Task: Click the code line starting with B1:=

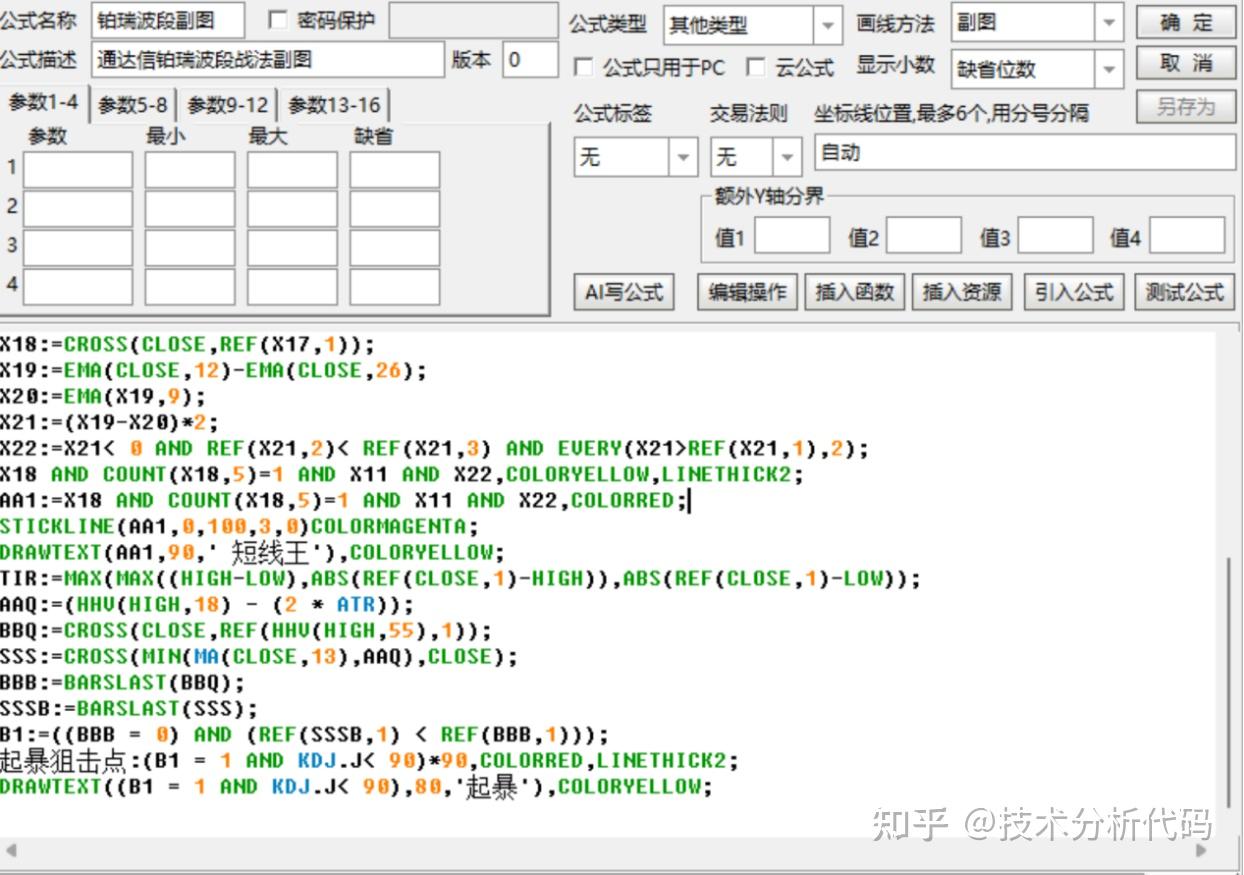Action: point(304,735)
